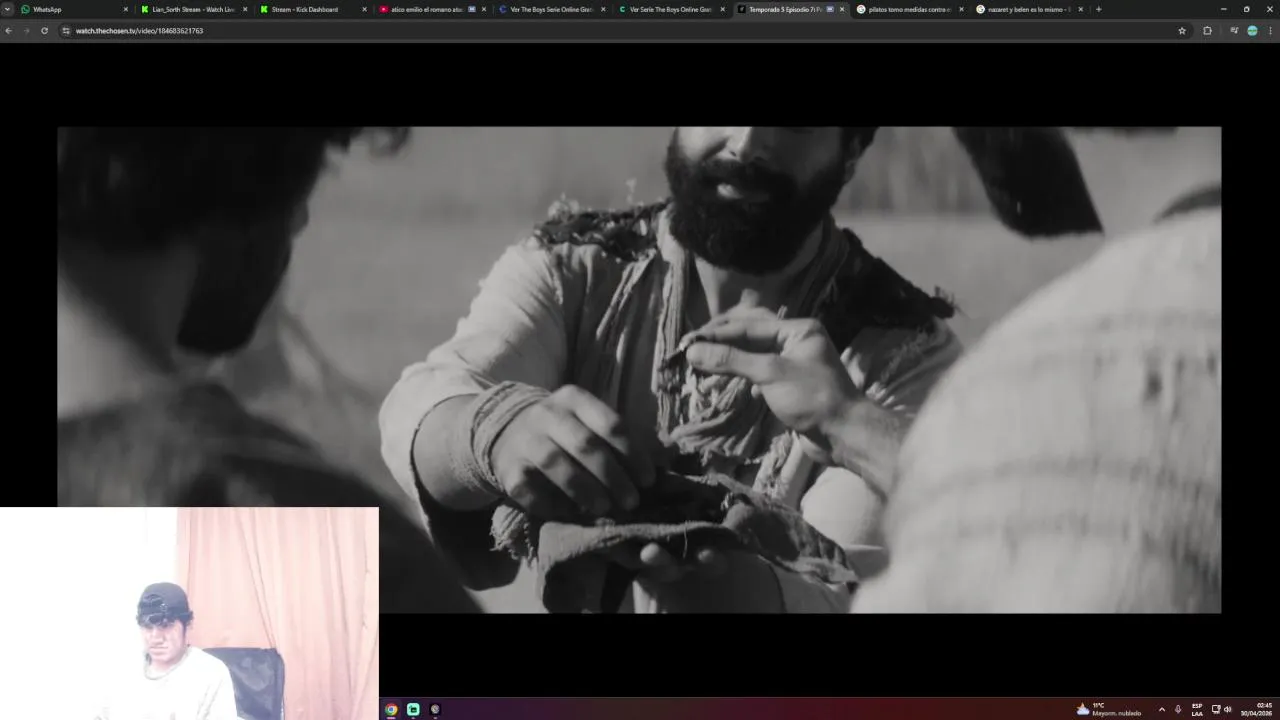The image size is (1280, 720).
Task: Open the Lian_Sorth Stream tab
Action: (x=194, y=9)
